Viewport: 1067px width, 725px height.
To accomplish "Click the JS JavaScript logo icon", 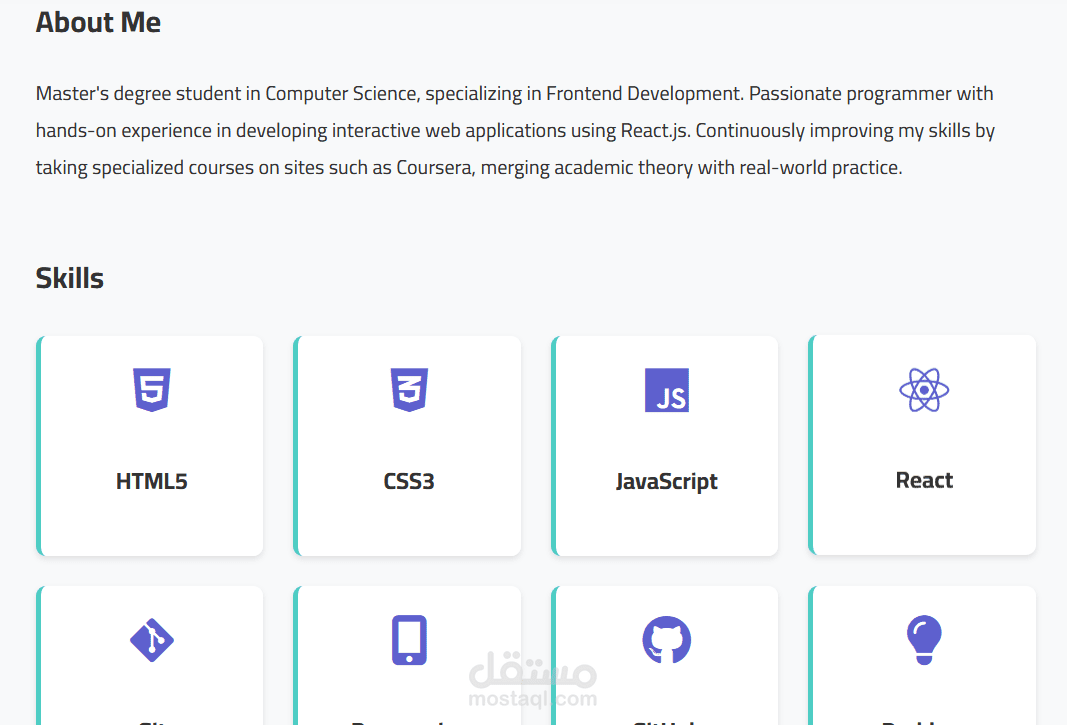I will (667, 390).
